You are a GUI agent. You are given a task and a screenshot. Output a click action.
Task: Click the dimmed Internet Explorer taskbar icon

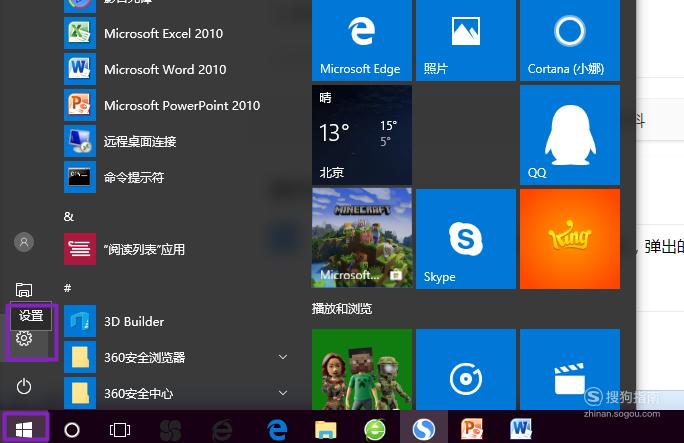click(222, 430)
